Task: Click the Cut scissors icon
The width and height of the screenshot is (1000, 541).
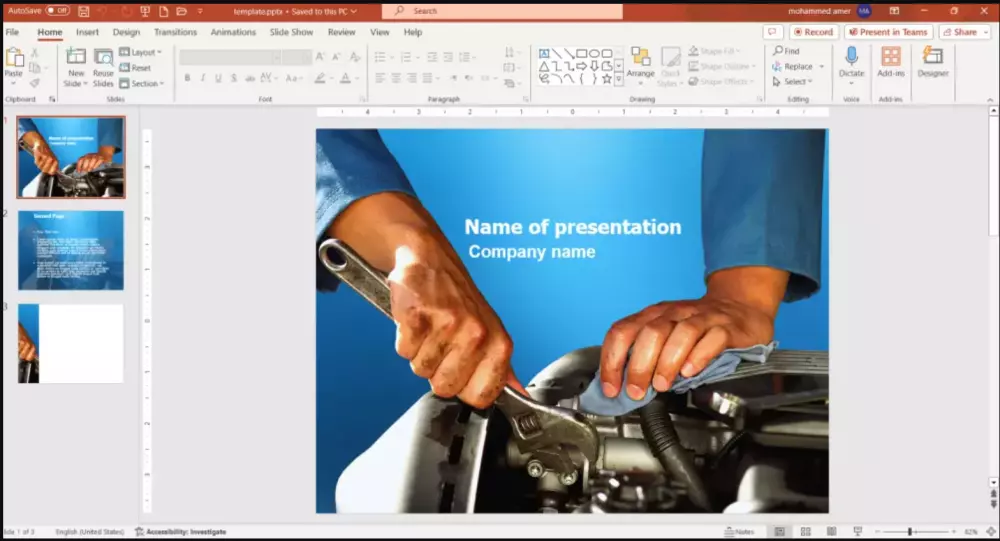Action: 34,53
